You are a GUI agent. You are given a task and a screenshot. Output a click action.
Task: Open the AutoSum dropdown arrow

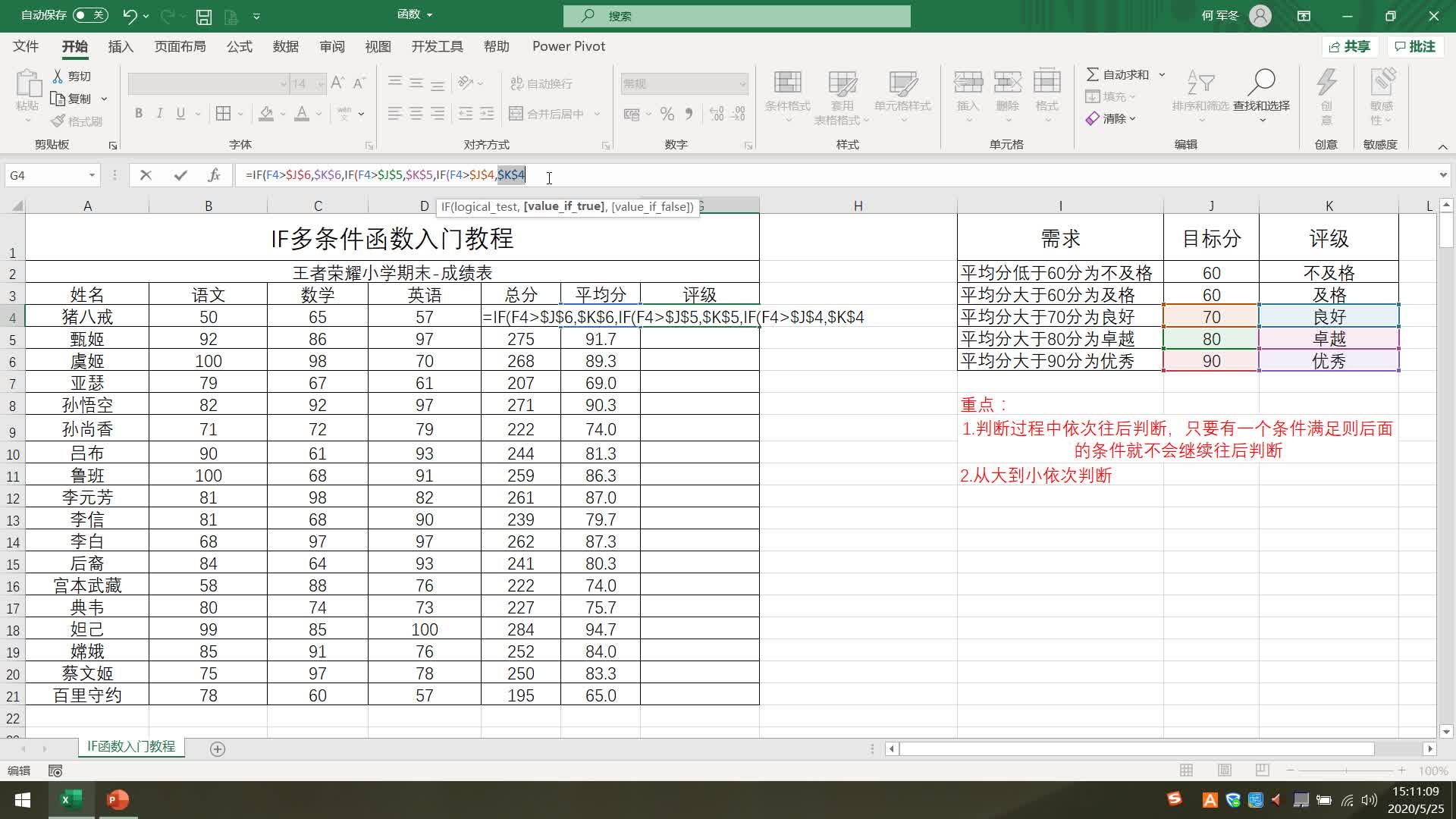point(1162,74)
